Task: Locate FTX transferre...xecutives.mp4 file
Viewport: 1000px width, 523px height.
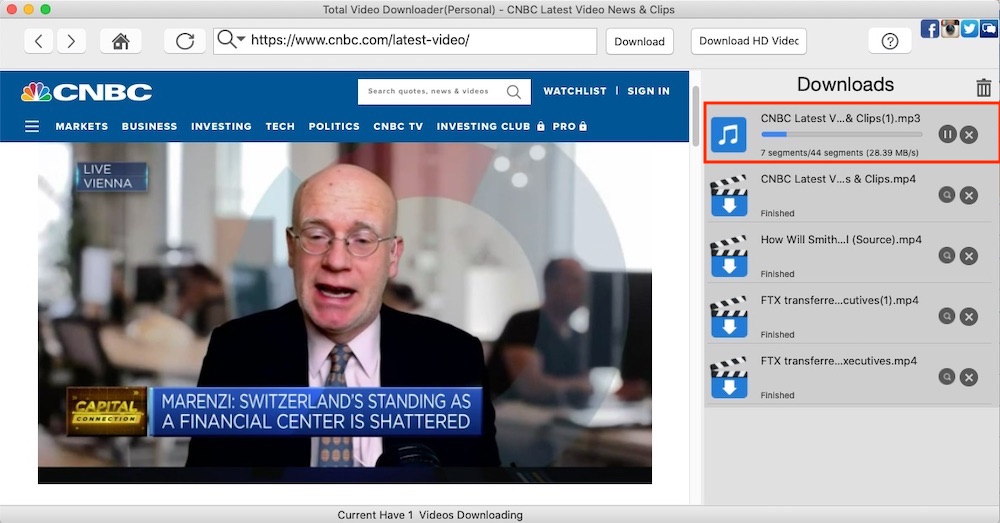Action: pyautogui.click(x=947, y=376)
